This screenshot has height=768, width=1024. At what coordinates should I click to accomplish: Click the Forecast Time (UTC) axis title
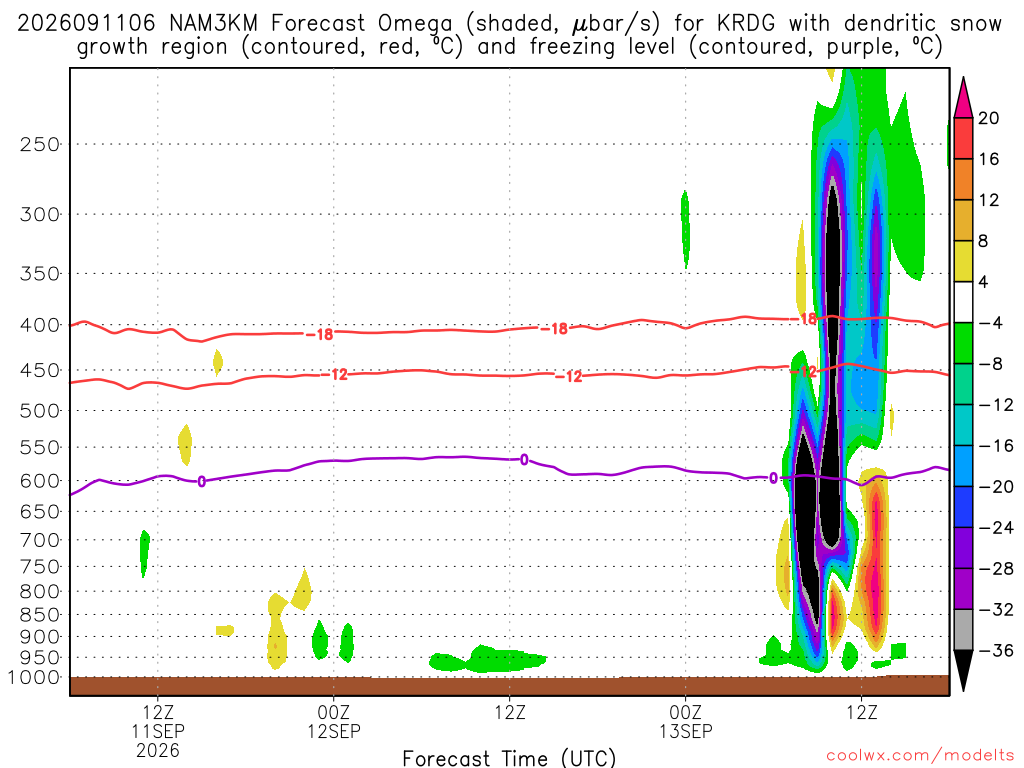point(509,758)
